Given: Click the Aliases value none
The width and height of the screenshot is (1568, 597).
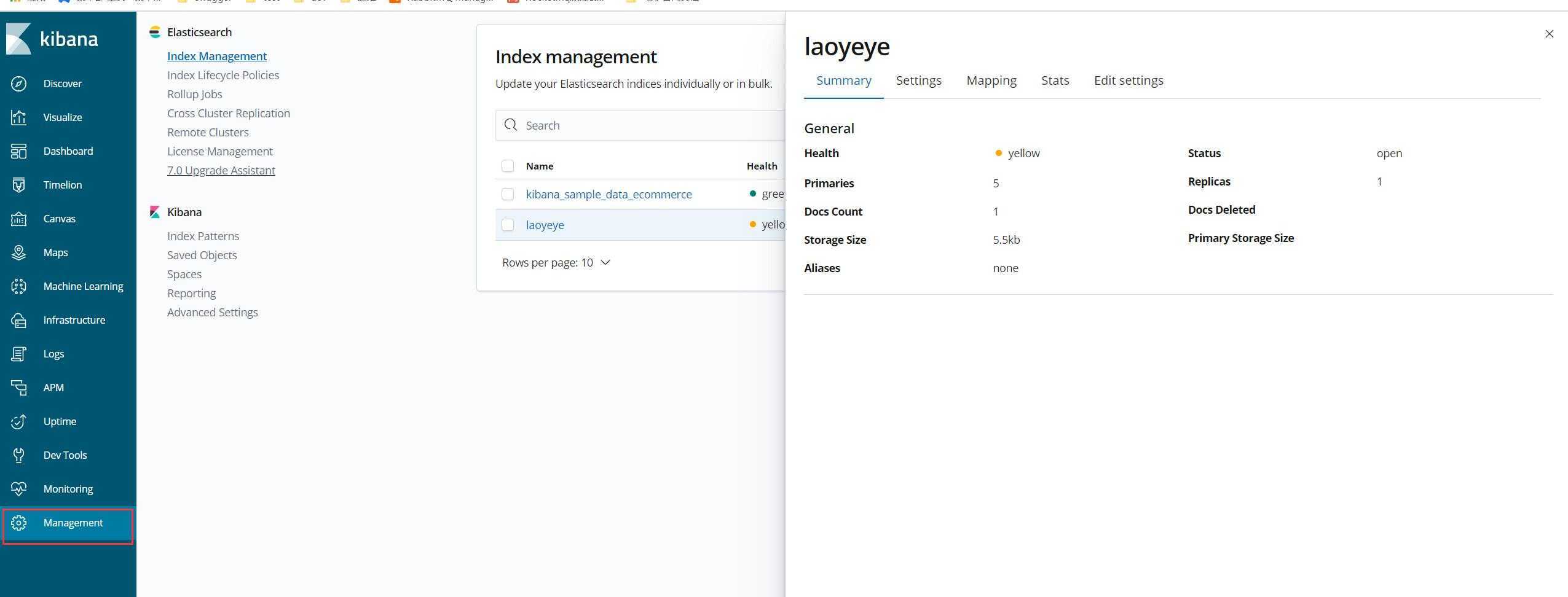Looking at the screenshot, I should coord(1006,268).
